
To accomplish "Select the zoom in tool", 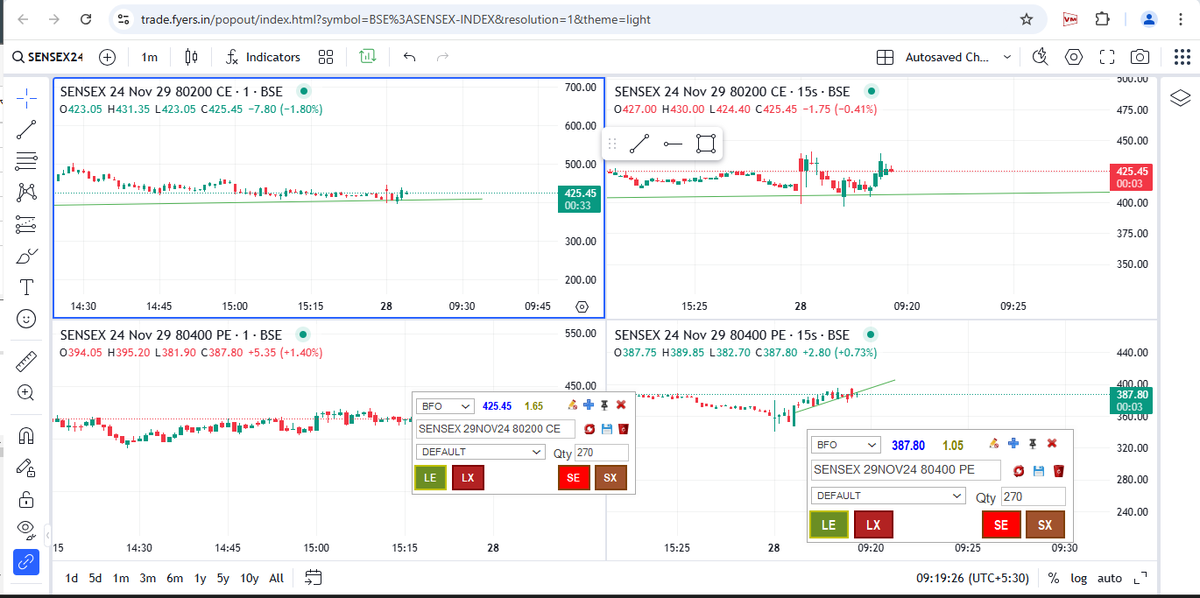I will pyautogui.click(x=27, y=393).
